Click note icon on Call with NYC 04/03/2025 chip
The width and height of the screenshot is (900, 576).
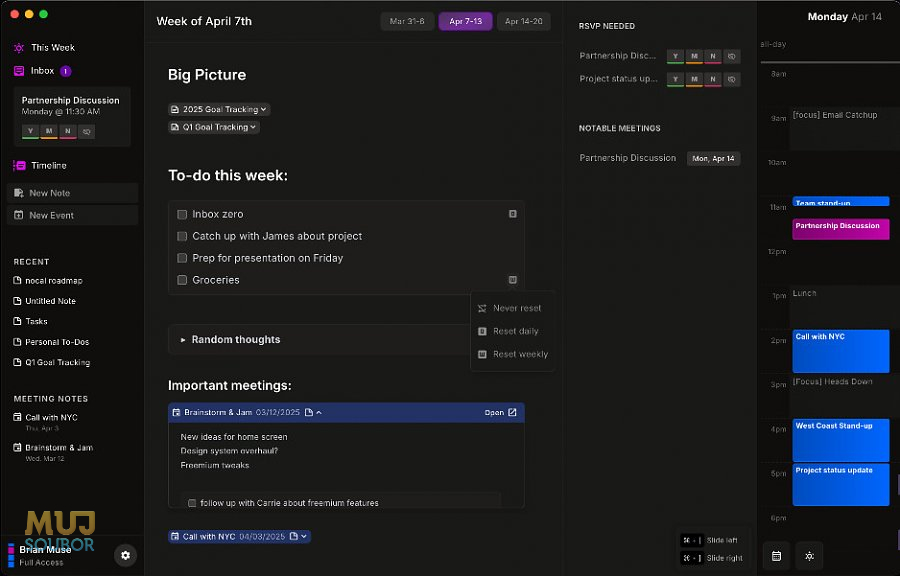click(293, 536)
